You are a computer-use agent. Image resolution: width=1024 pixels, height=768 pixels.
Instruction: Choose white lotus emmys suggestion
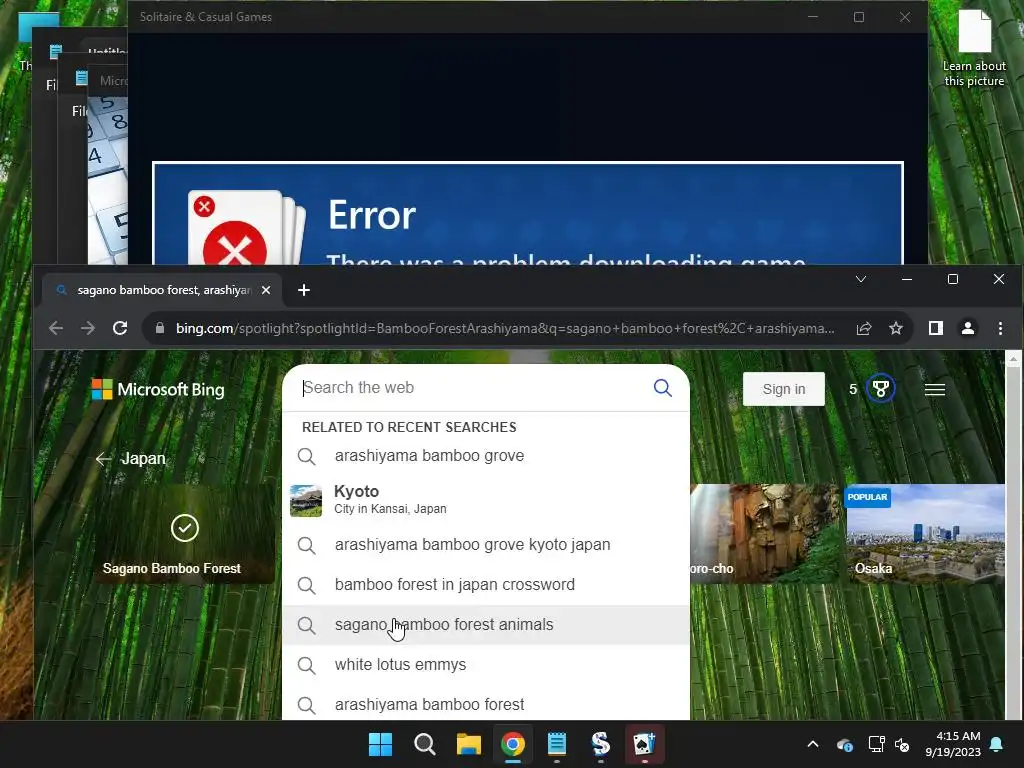486,665
